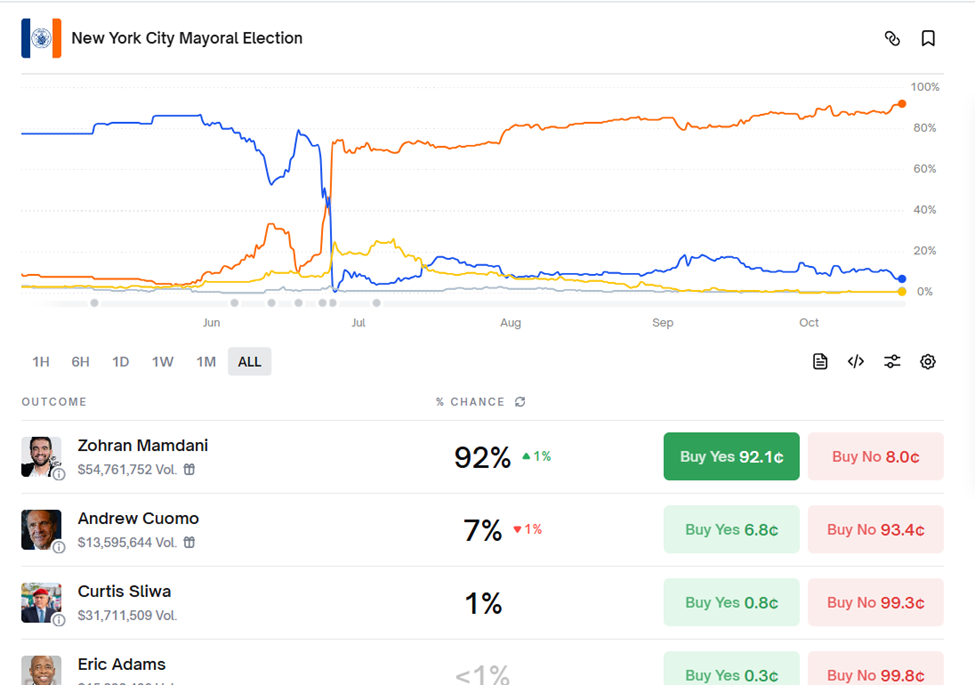Buy Yes on Zohran Mamdani at 92.1¢
Screen dimensions: 975x685
pos(731,457)
